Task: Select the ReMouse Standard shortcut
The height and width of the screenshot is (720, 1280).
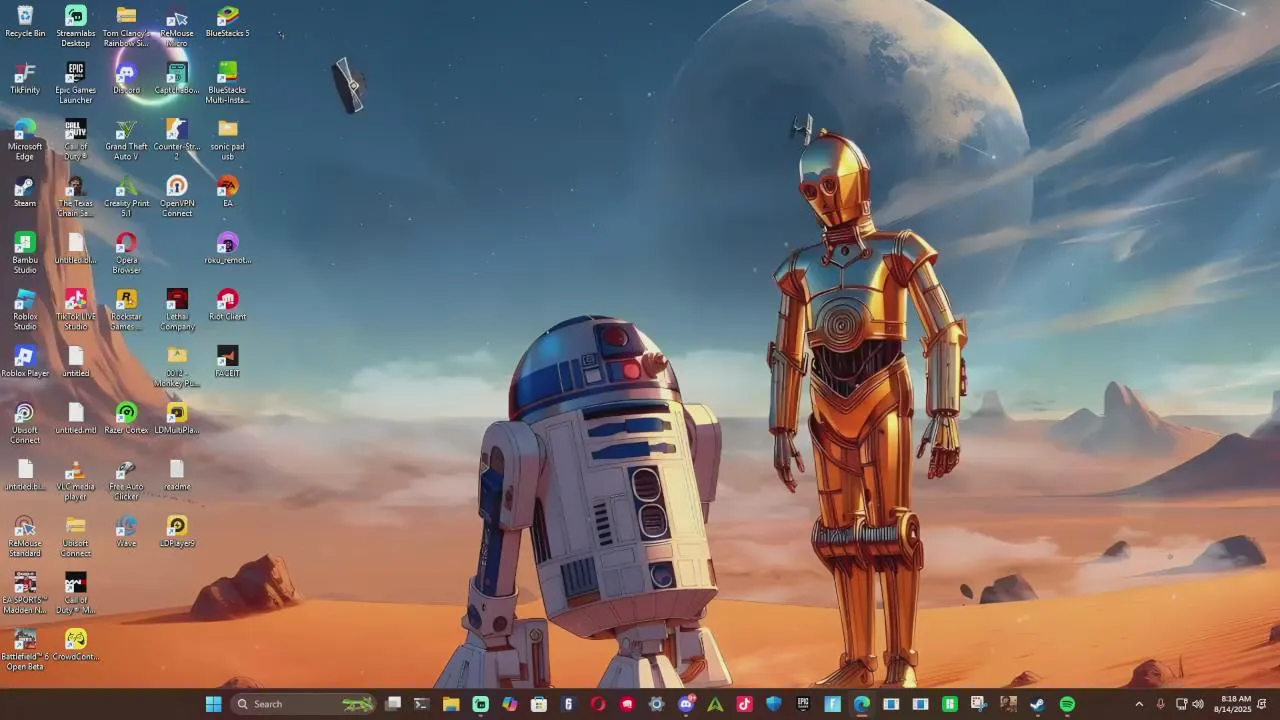Action: click(25, 537)
